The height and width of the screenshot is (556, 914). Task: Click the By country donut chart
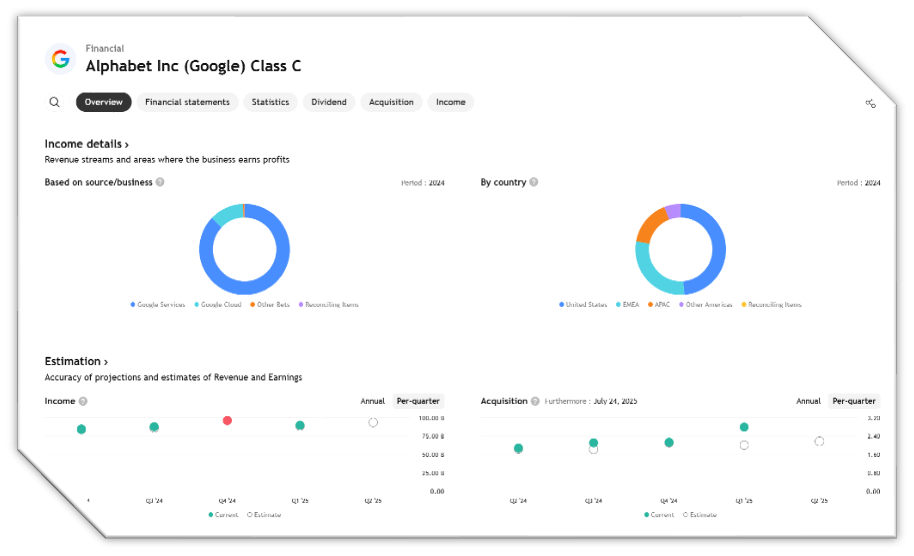click(680, 249)
